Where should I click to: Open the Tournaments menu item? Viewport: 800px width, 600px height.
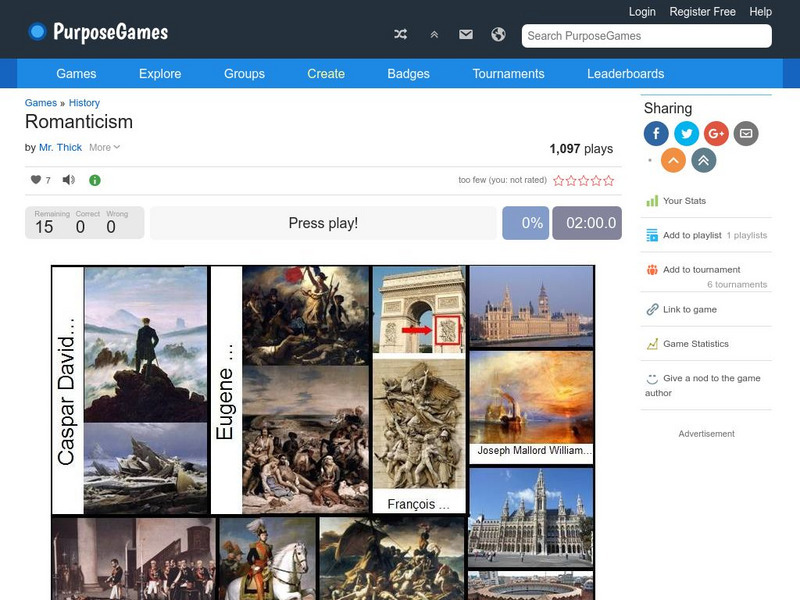point(507,74)
